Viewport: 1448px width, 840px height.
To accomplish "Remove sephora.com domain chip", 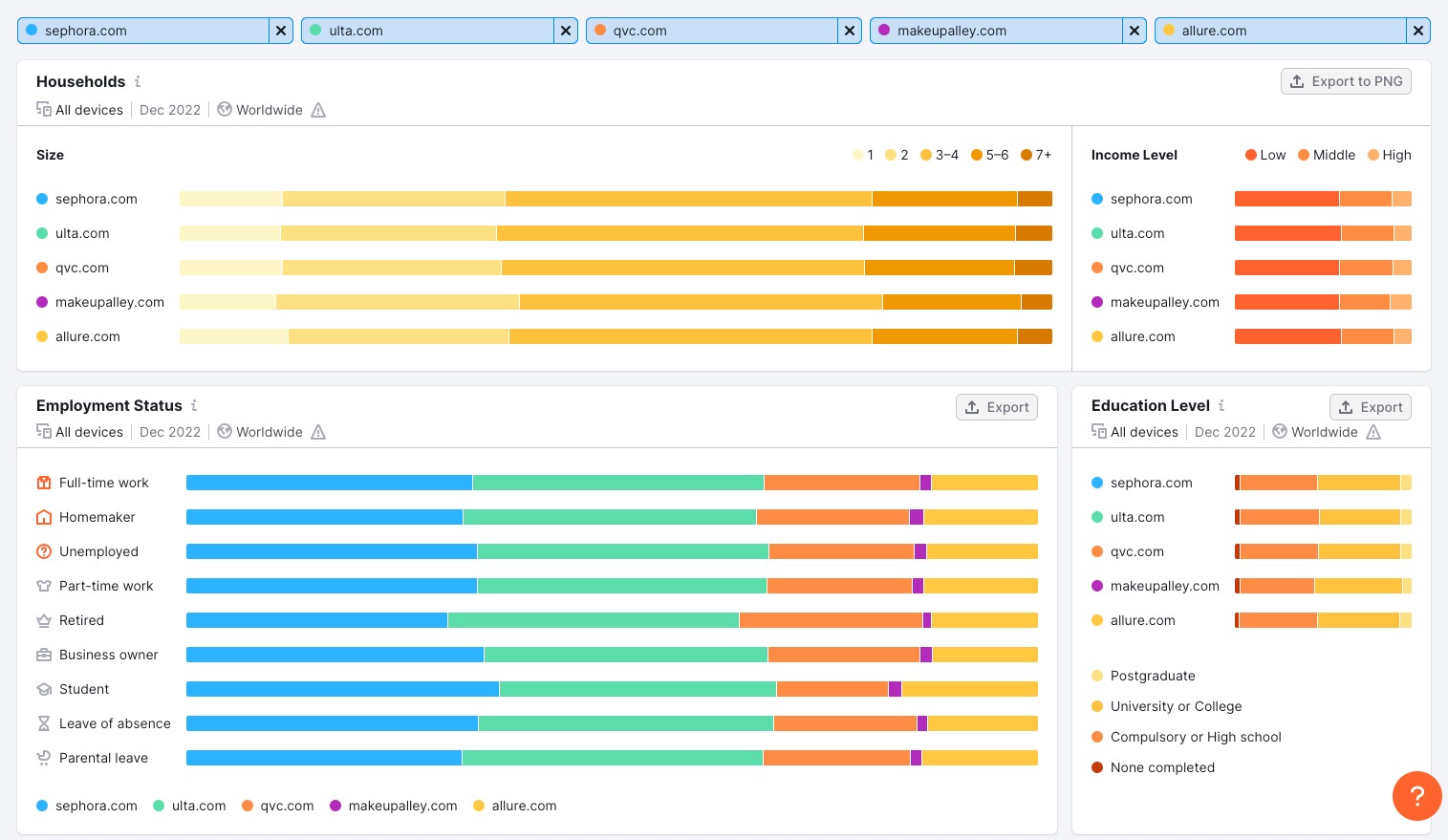I will coord(281,31).
